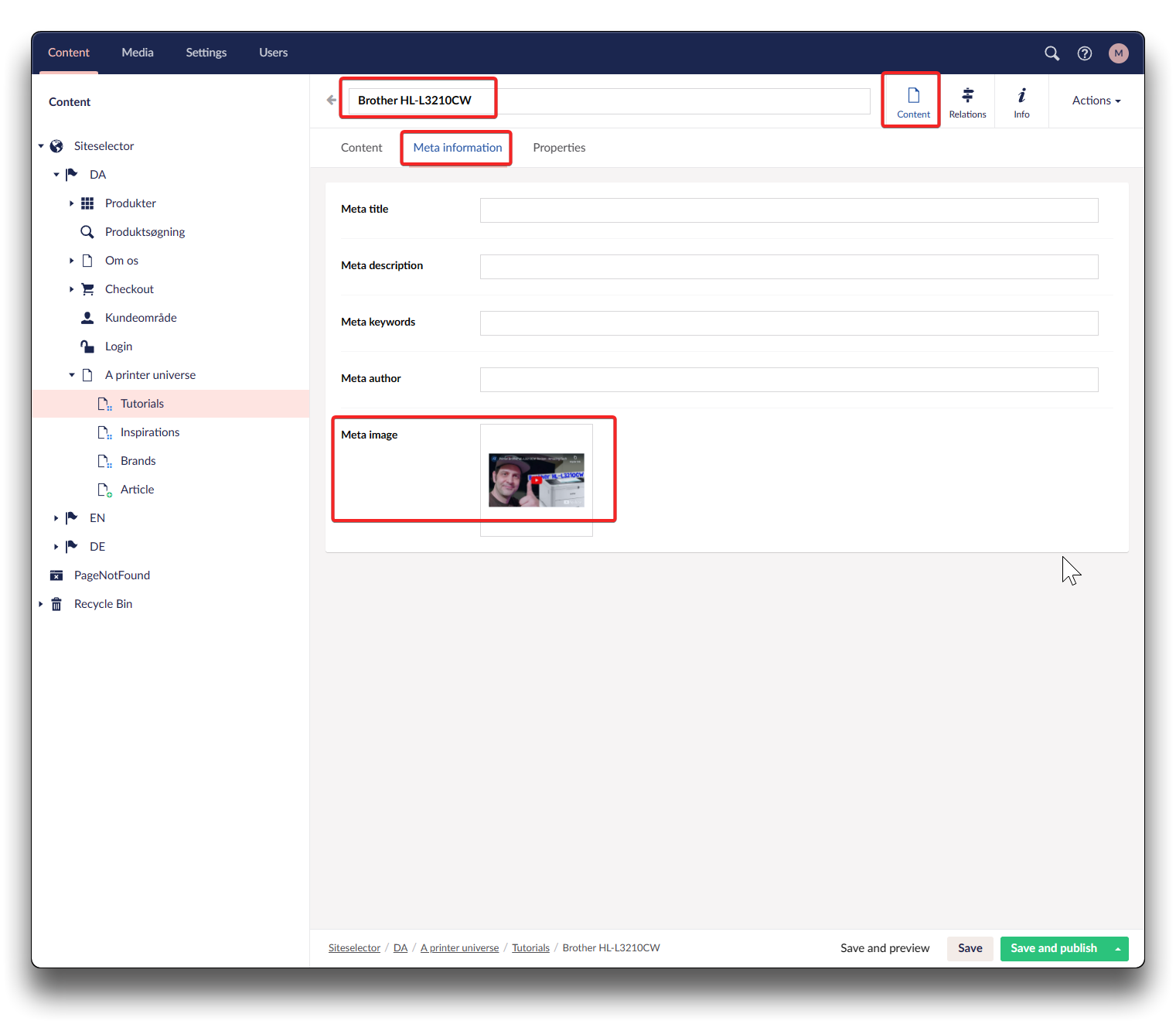Expand the Om os tree node
Viewport: 1176px width, 1024px height.
[72, 261]
